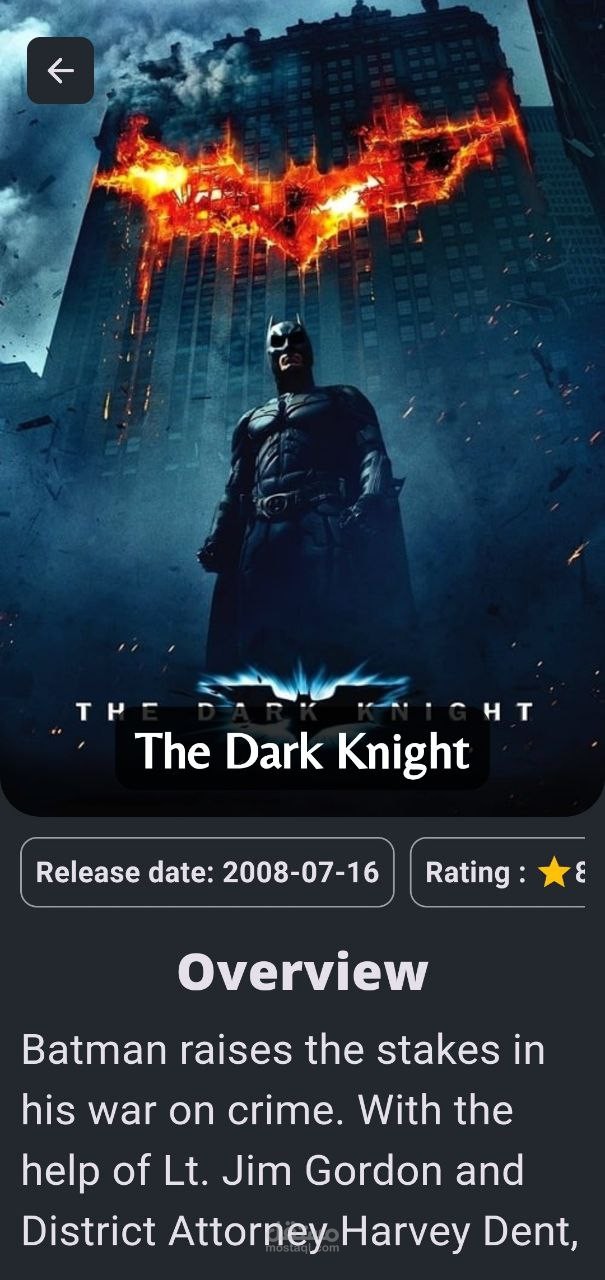The image size is (605, 1280).
Task: Tap the Overview heading
Action: point(302,971)
